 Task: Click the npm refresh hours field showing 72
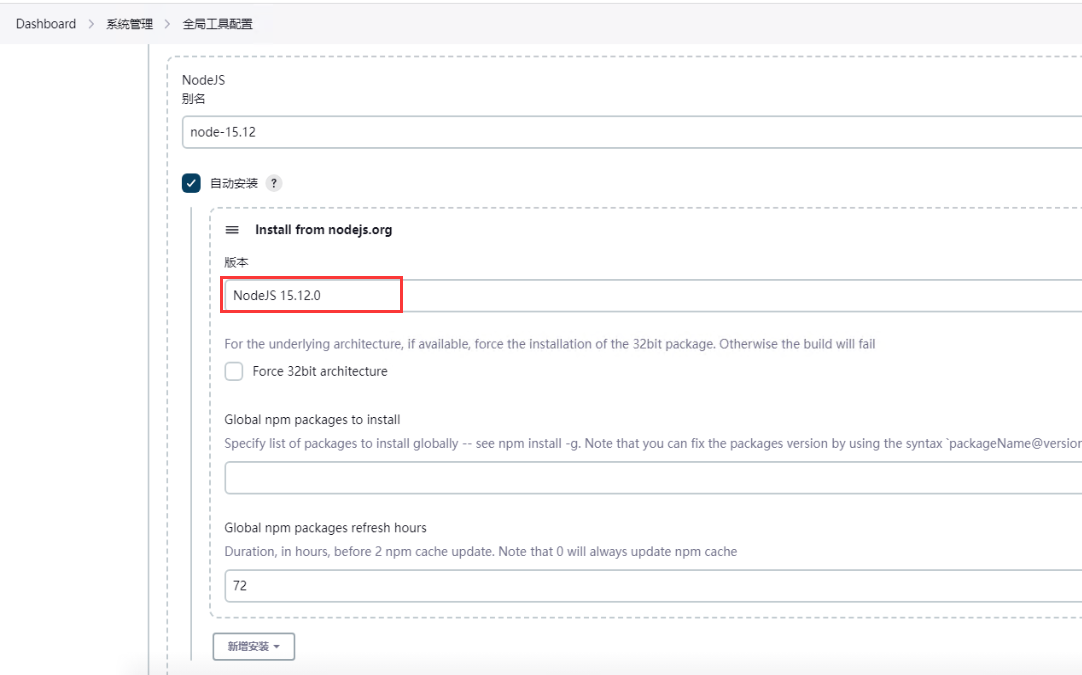(x=650, y=586)
